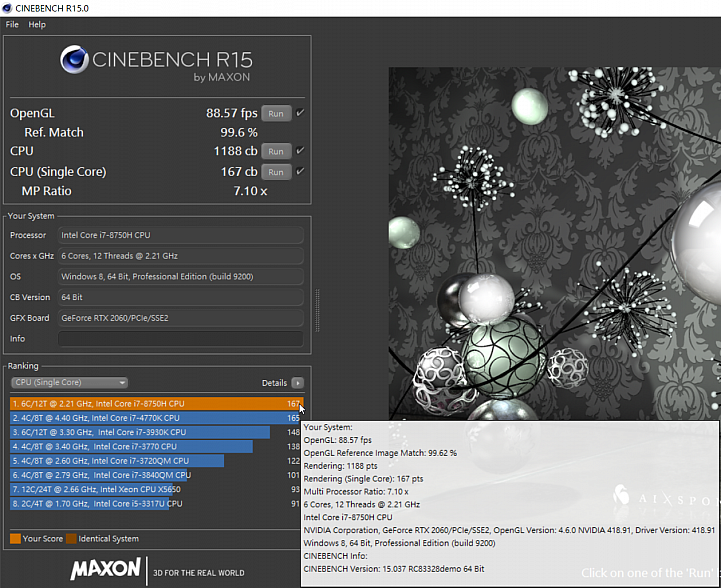Select ranking row 8 i5-3317U CPU

coord(155,503)
